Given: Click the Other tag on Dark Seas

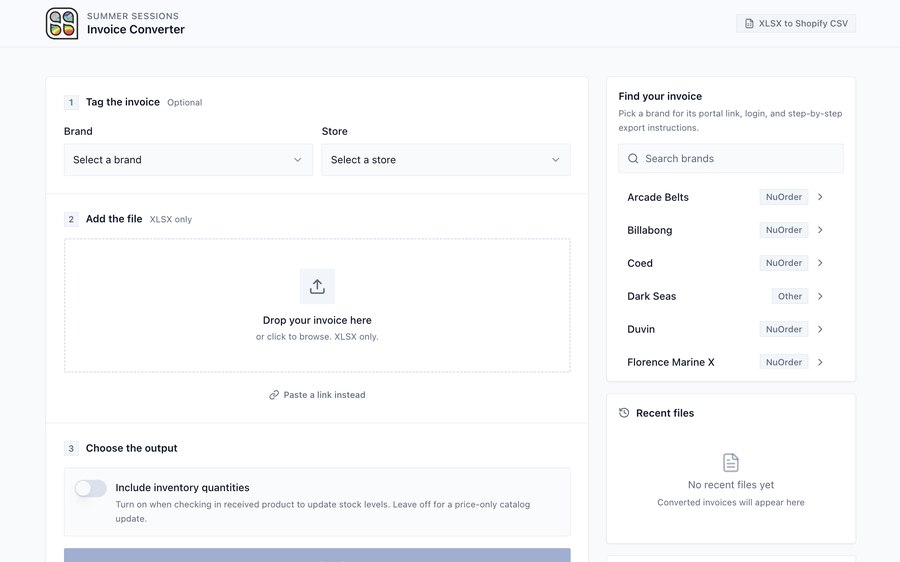Looking at the screenshot, I should 790,296.
